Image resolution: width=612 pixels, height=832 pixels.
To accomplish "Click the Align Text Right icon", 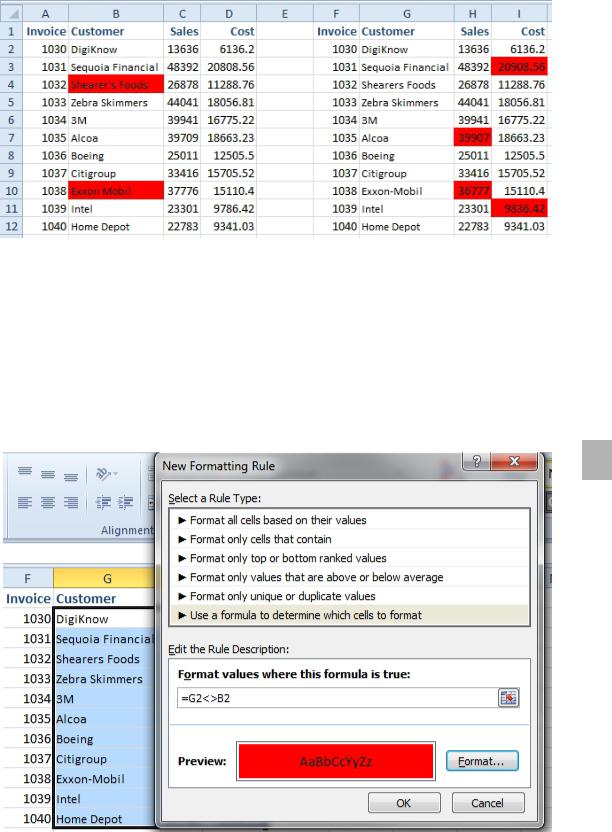I will tap(71, 502).
